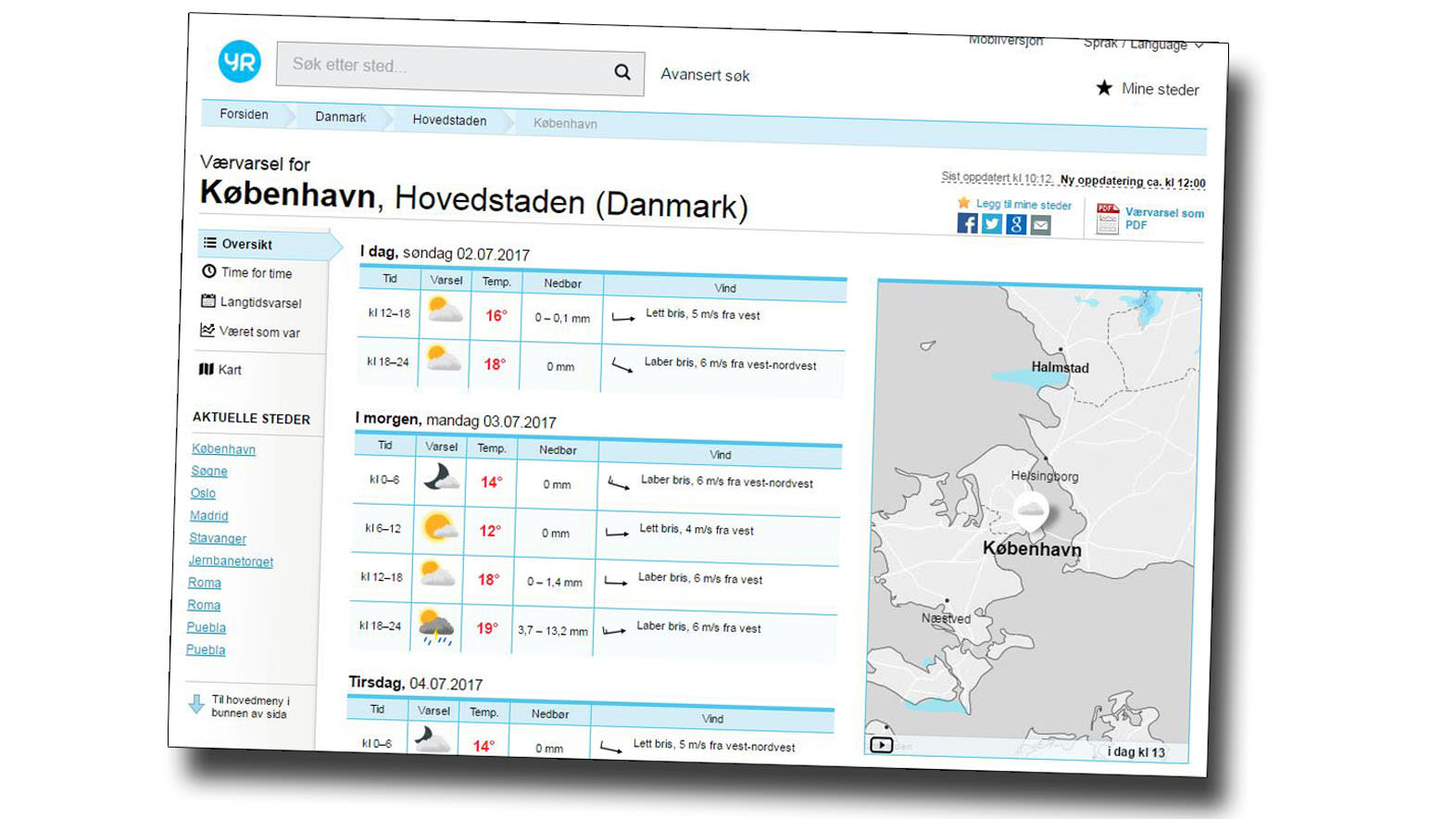Viewport: 1456px width, 819px height.
Task: Open Været som var menu item
Action: (x=258, y=332)
